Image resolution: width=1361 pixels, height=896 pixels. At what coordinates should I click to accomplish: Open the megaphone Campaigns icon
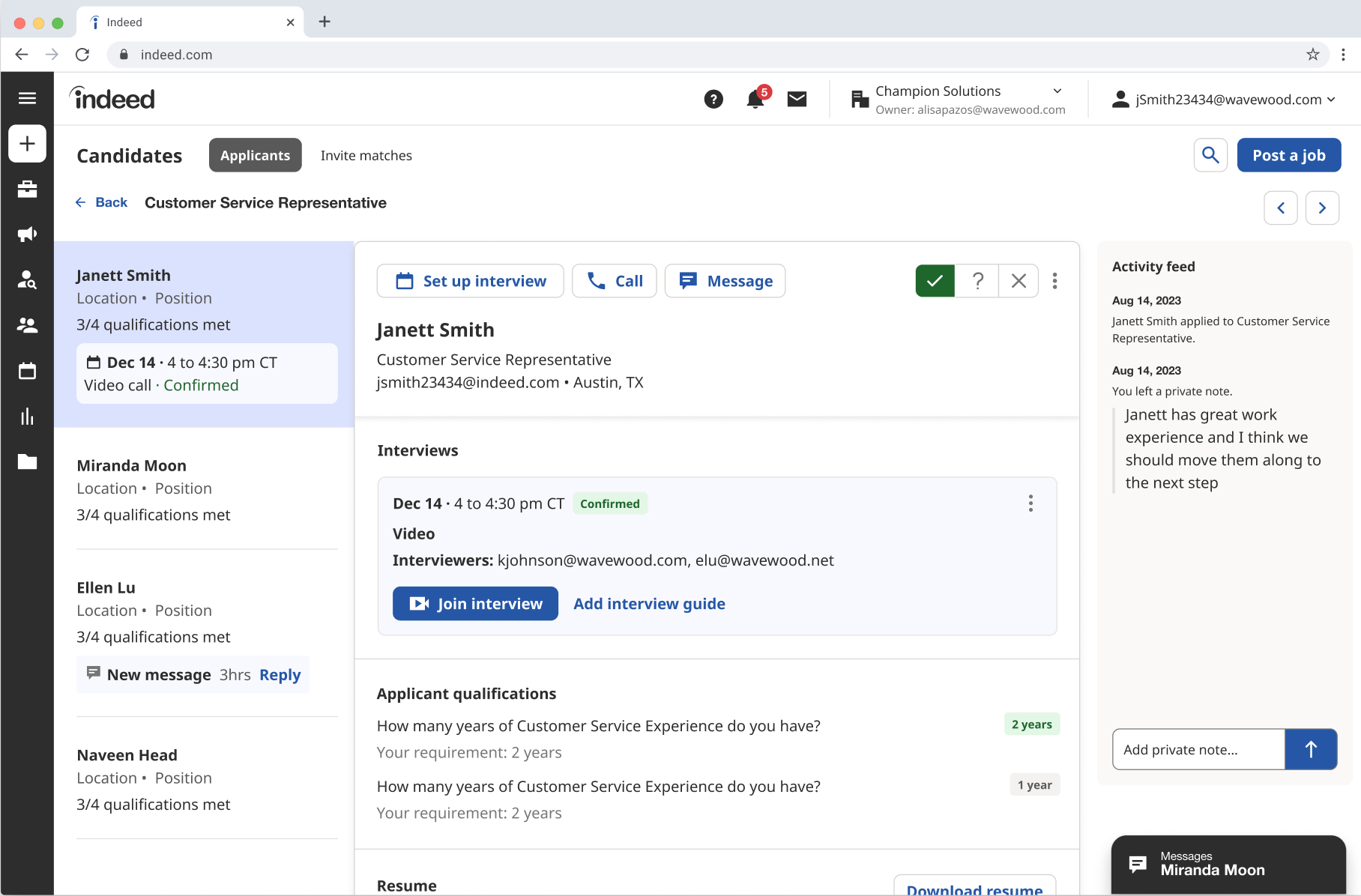(x=27, y=234)
